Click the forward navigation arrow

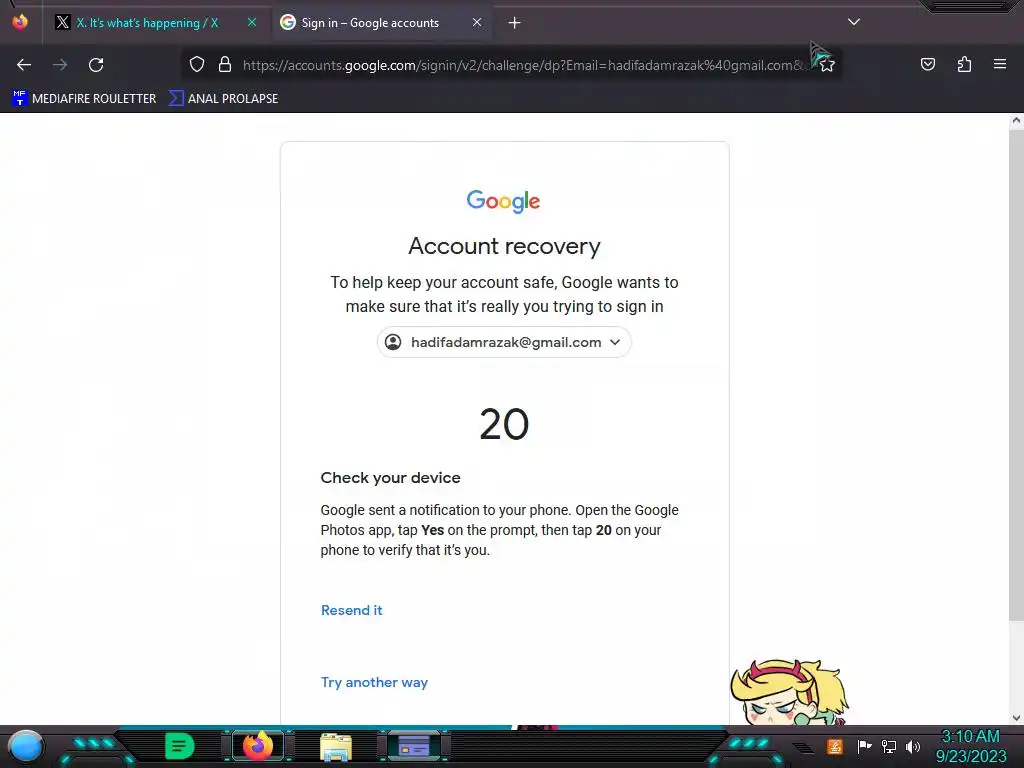[x=60, y=65]
